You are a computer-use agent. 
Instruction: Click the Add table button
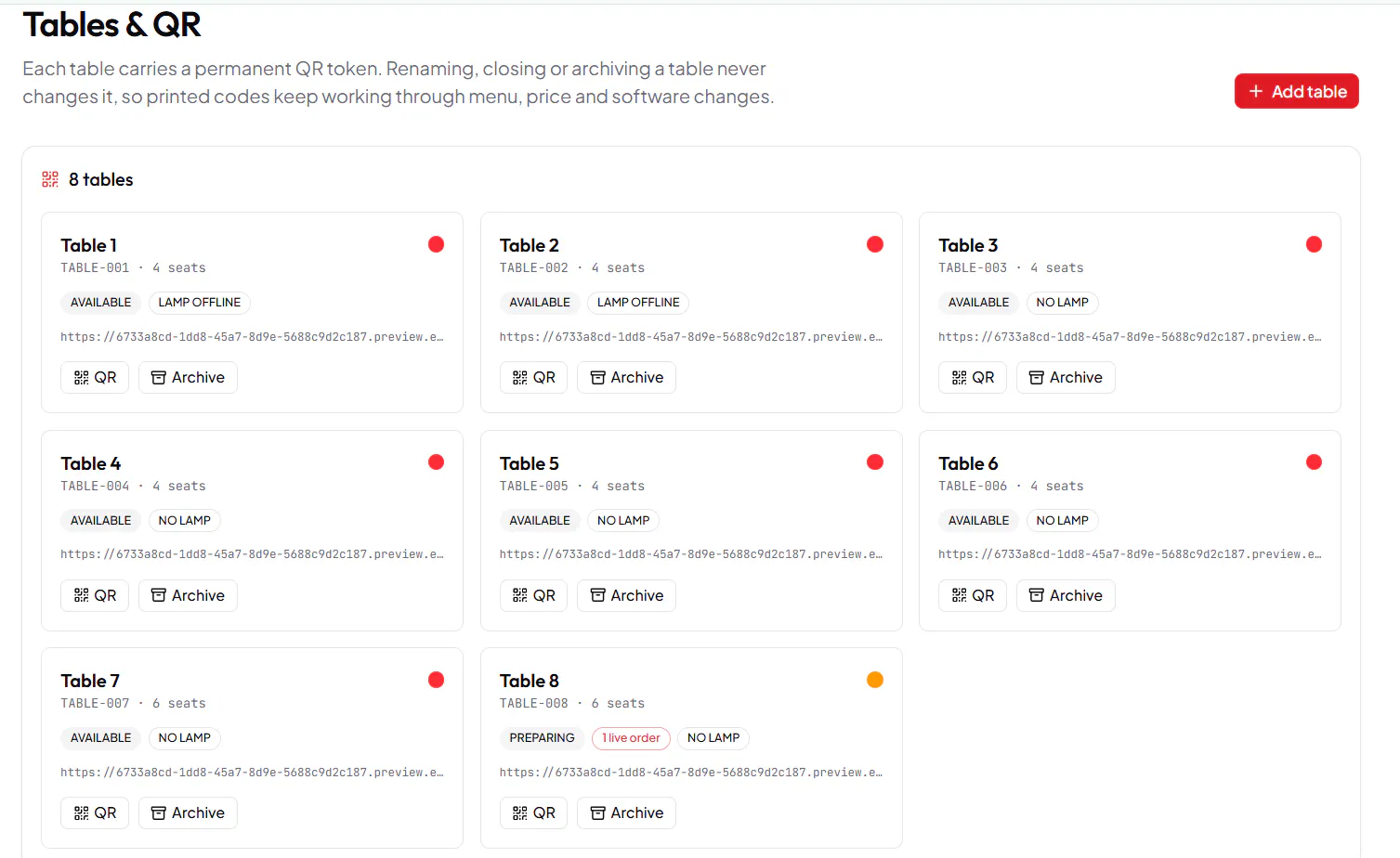coord(1296,91)
